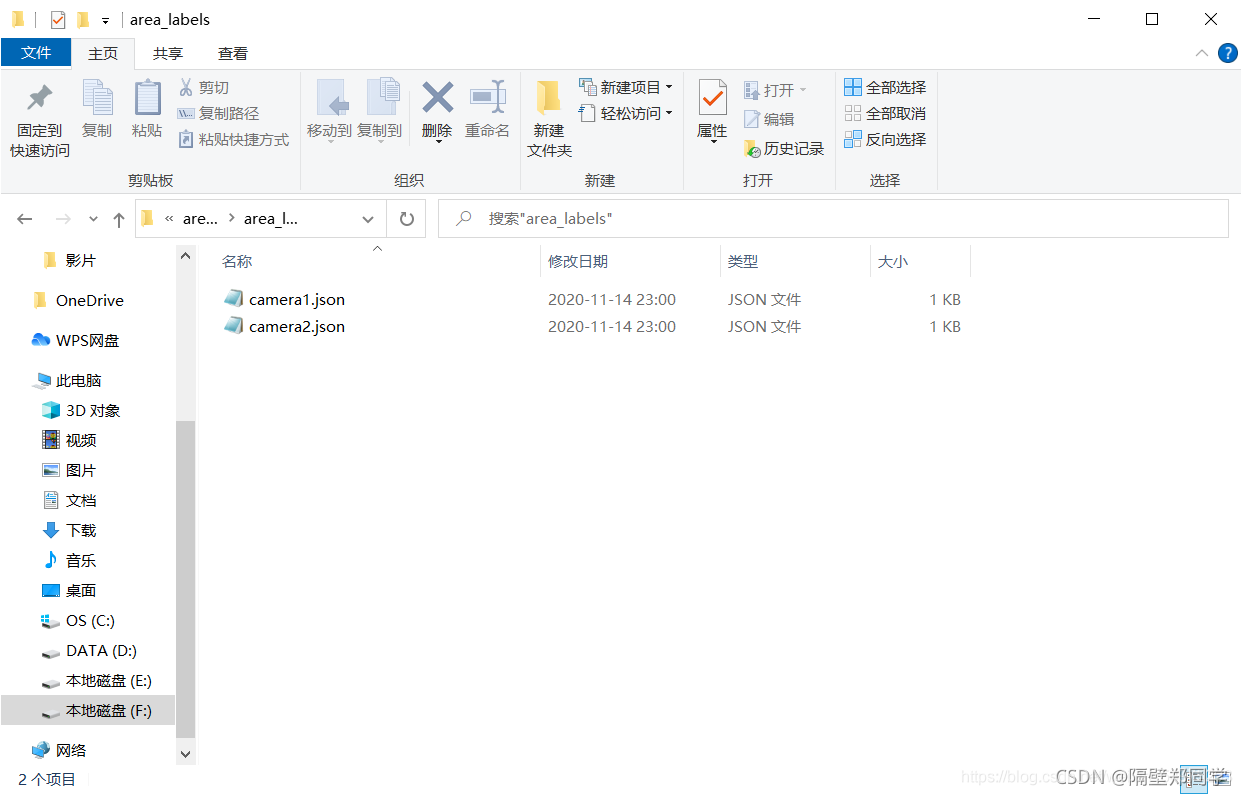Viewport: 1242px width, 795px height.
Task: Create a folder with the New Folder icon
Action: tap(548, 113)
